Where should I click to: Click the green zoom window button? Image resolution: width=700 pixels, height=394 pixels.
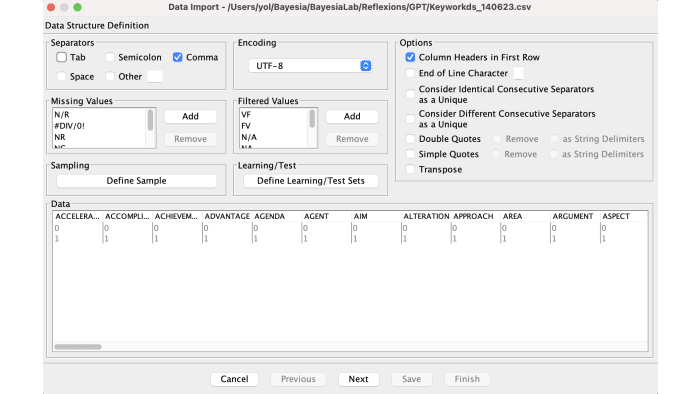[x=77, y=7]
